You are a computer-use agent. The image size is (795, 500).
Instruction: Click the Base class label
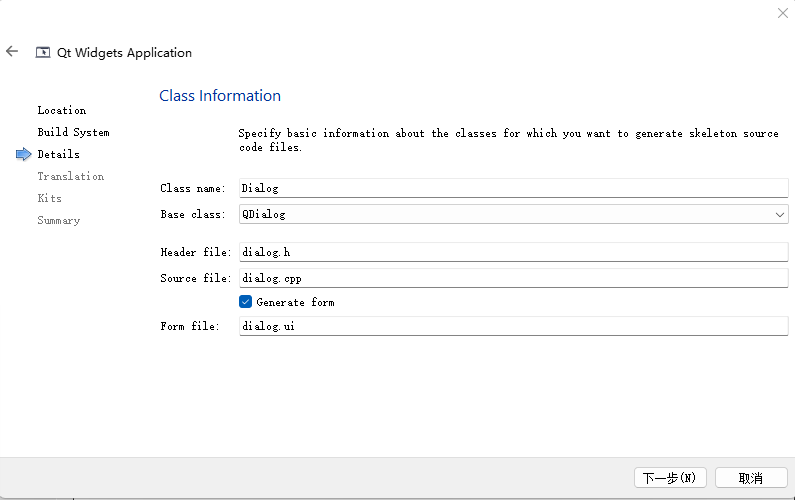click(x=192, y=215)
